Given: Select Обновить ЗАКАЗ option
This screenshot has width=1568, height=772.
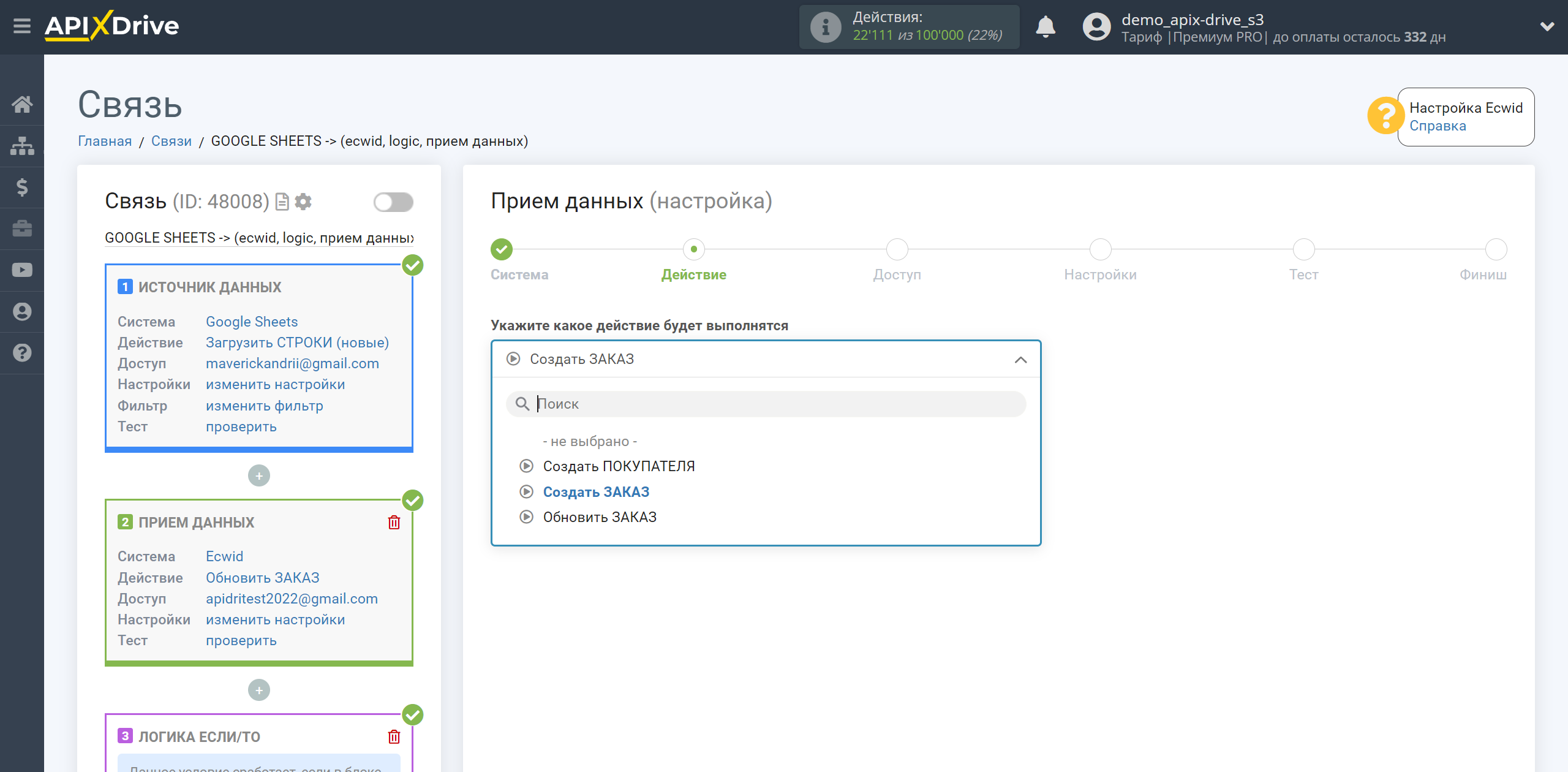Looking at the screenshot, I should pos(600,518).
